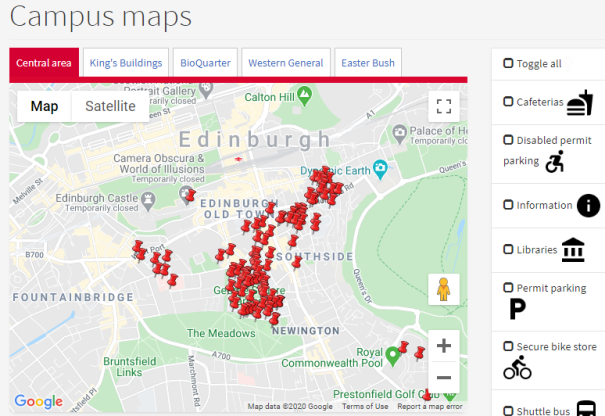
Task: Click the Cafeterias label text
Action: tap(540, 102)
